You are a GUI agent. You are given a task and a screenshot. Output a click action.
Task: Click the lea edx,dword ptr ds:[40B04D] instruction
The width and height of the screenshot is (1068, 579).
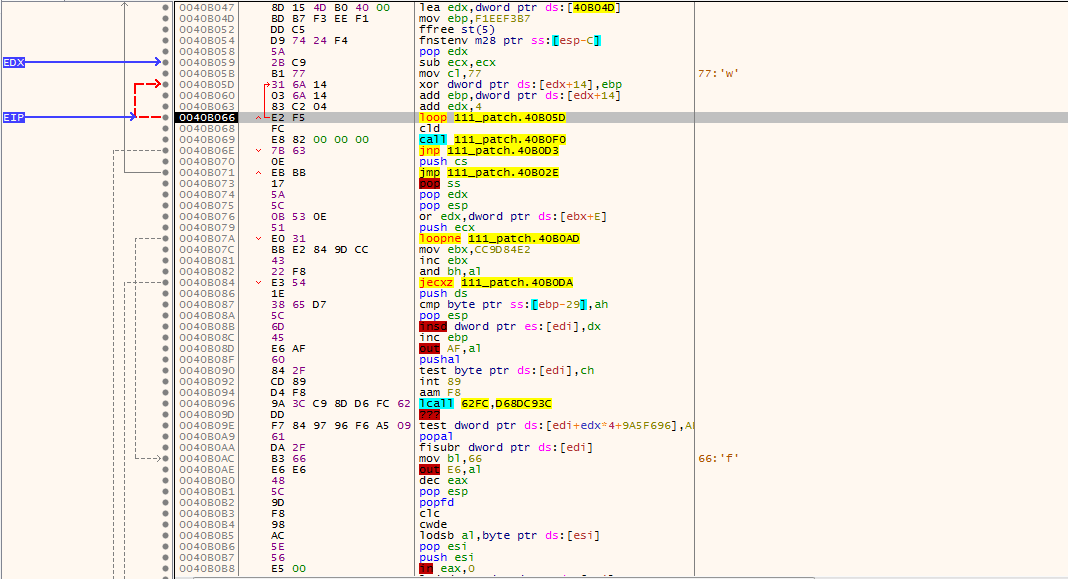pyautogui.click(x=520, y=7)
